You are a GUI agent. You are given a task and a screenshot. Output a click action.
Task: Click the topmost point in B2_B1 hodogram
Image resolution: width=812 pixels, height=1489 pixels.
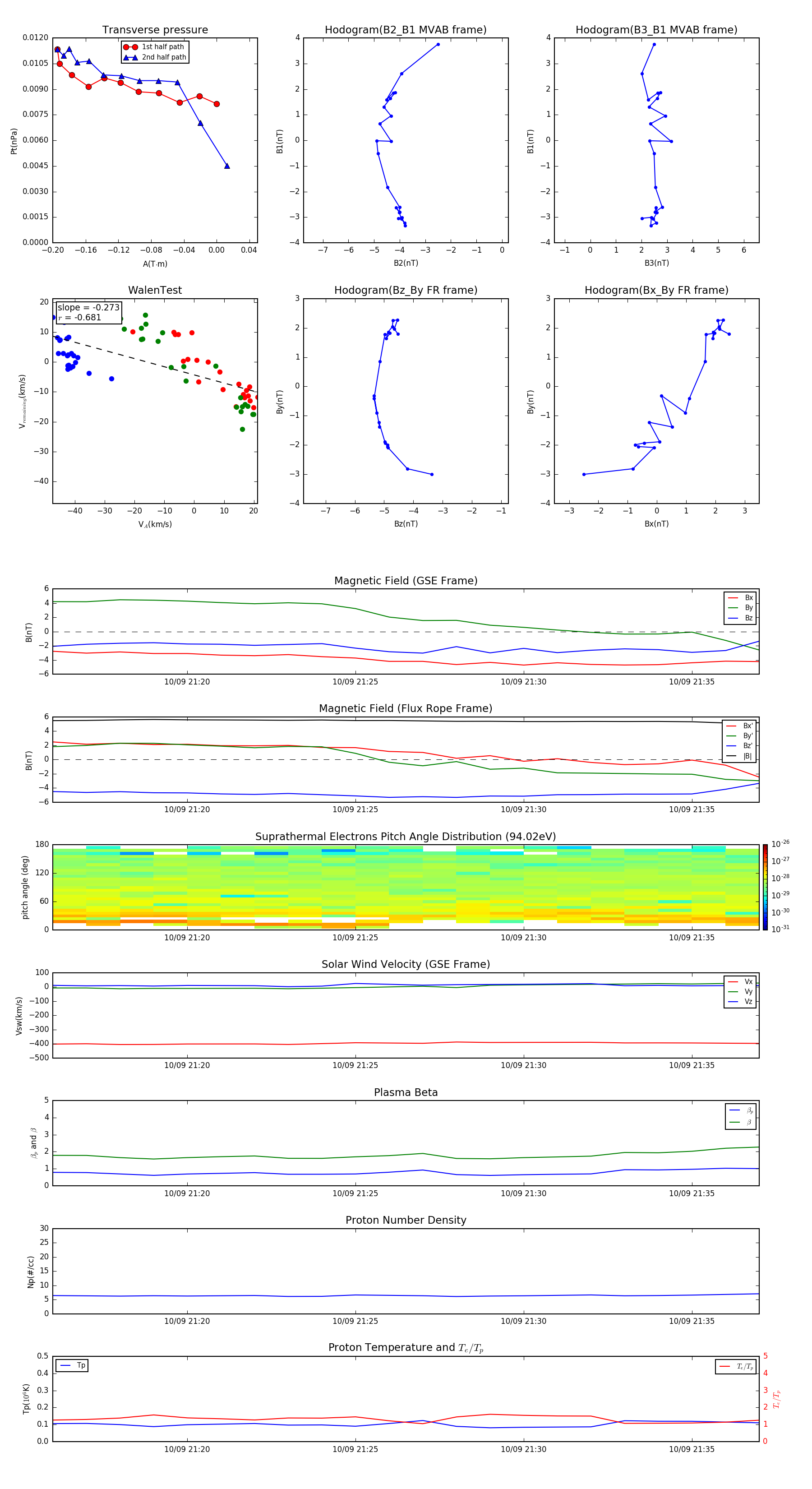438,44
